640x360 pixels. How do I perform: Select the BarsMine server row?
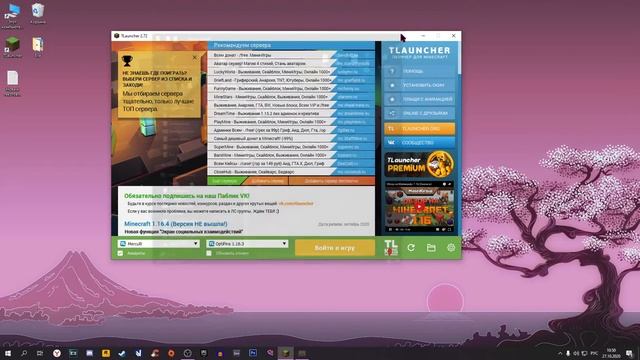(291, 155)
